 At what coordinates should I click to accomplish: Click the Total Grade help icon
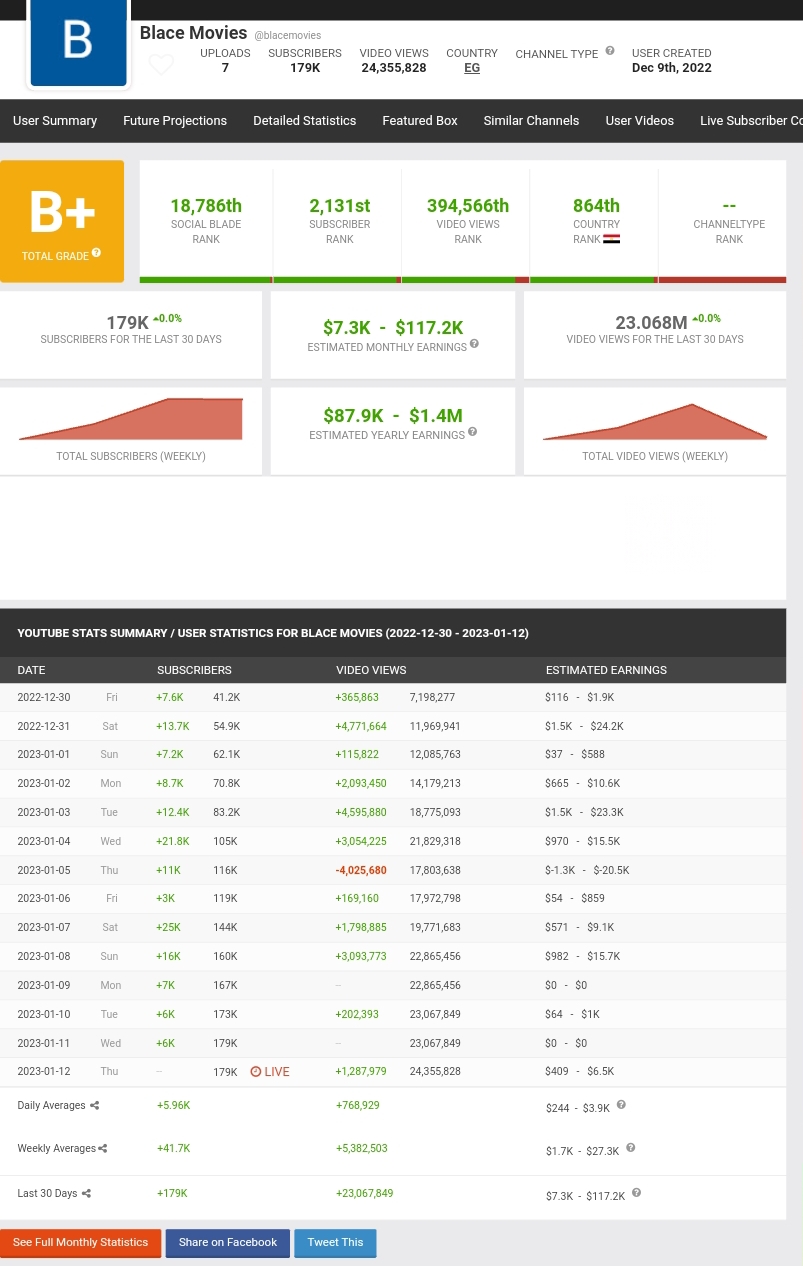click(x=97, y=253)
